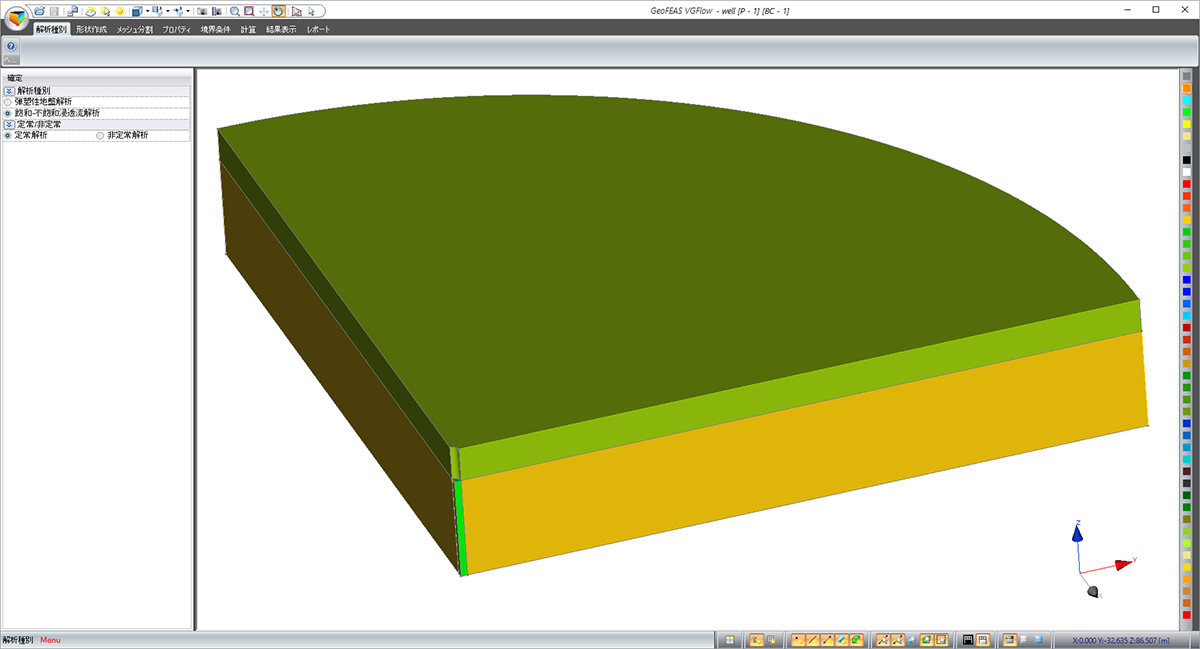Collapse the 定常/非定常 section
The image size is (1200, 649).
(x=9, y=124)
